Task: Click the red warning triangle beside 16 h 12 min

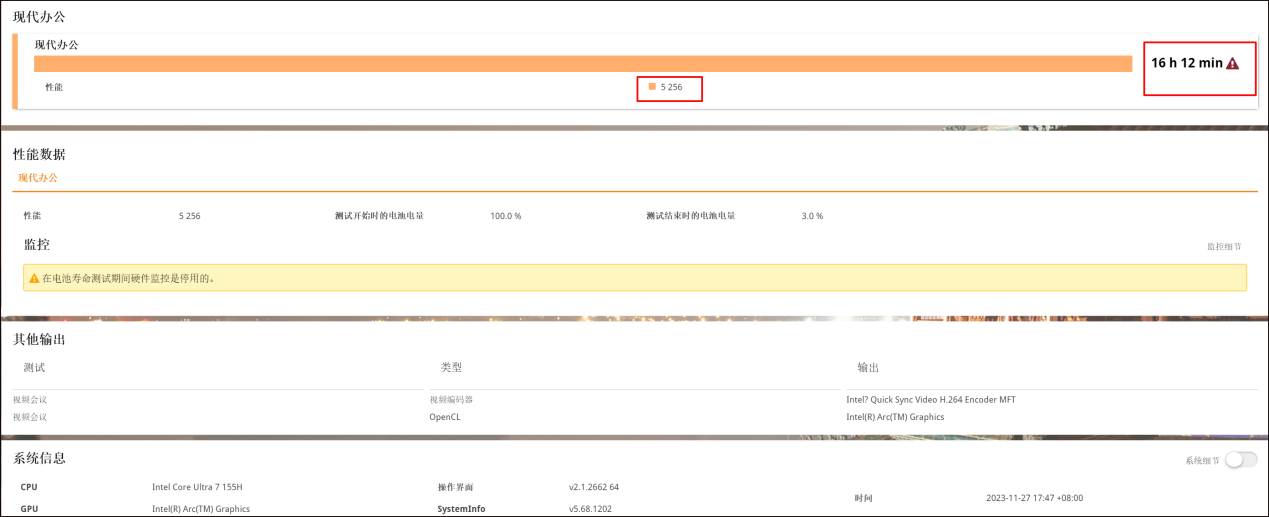Action: point(1232,63)
